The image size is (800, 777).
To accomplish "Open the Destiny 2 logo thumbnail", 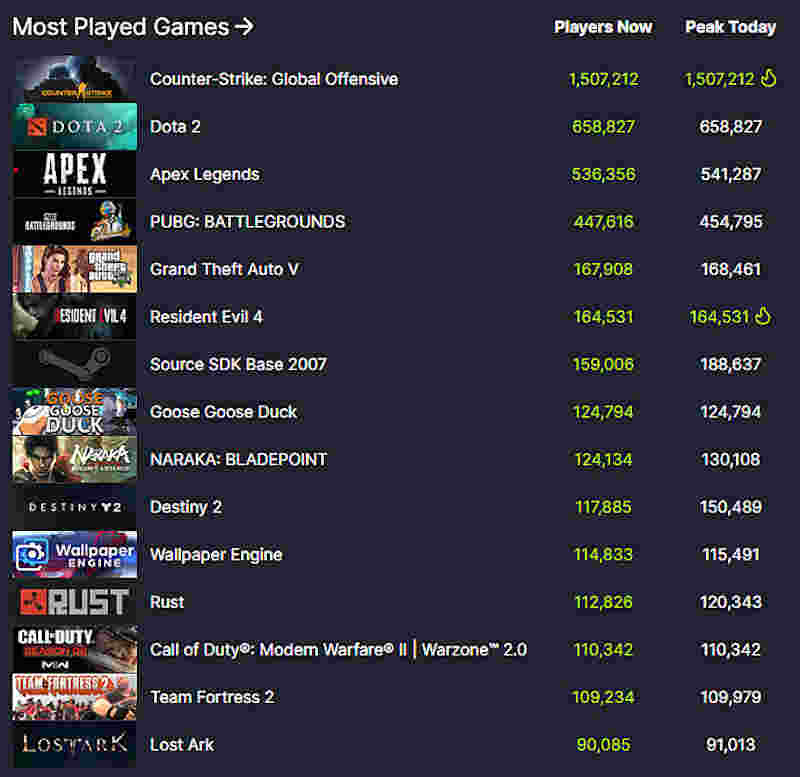I will (75, 507).
